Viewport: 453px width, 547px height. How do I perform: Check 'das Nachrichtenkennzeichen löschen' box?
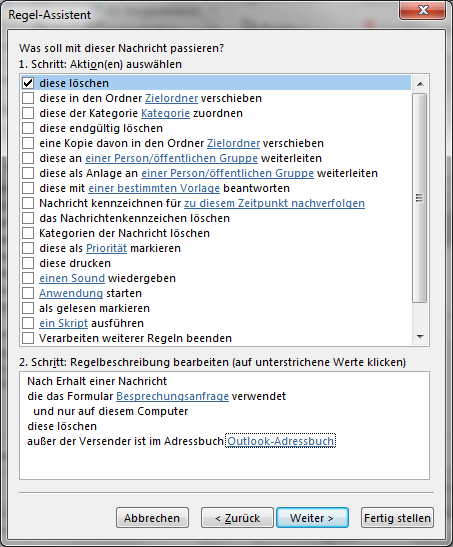click(28, 218)
